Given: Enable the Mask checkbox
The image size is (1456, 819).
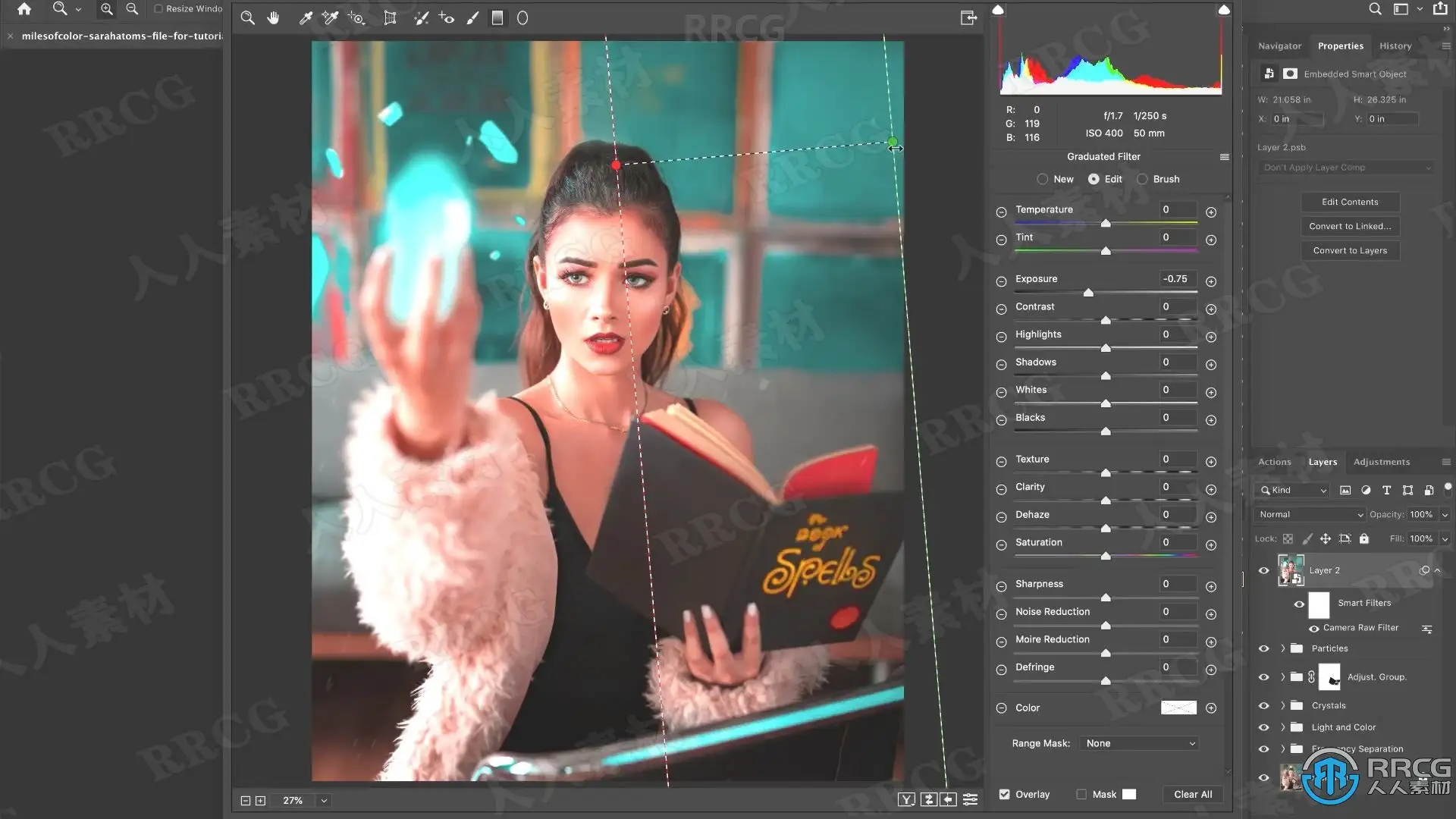Looking at the screenshot, I should 1081,794.
